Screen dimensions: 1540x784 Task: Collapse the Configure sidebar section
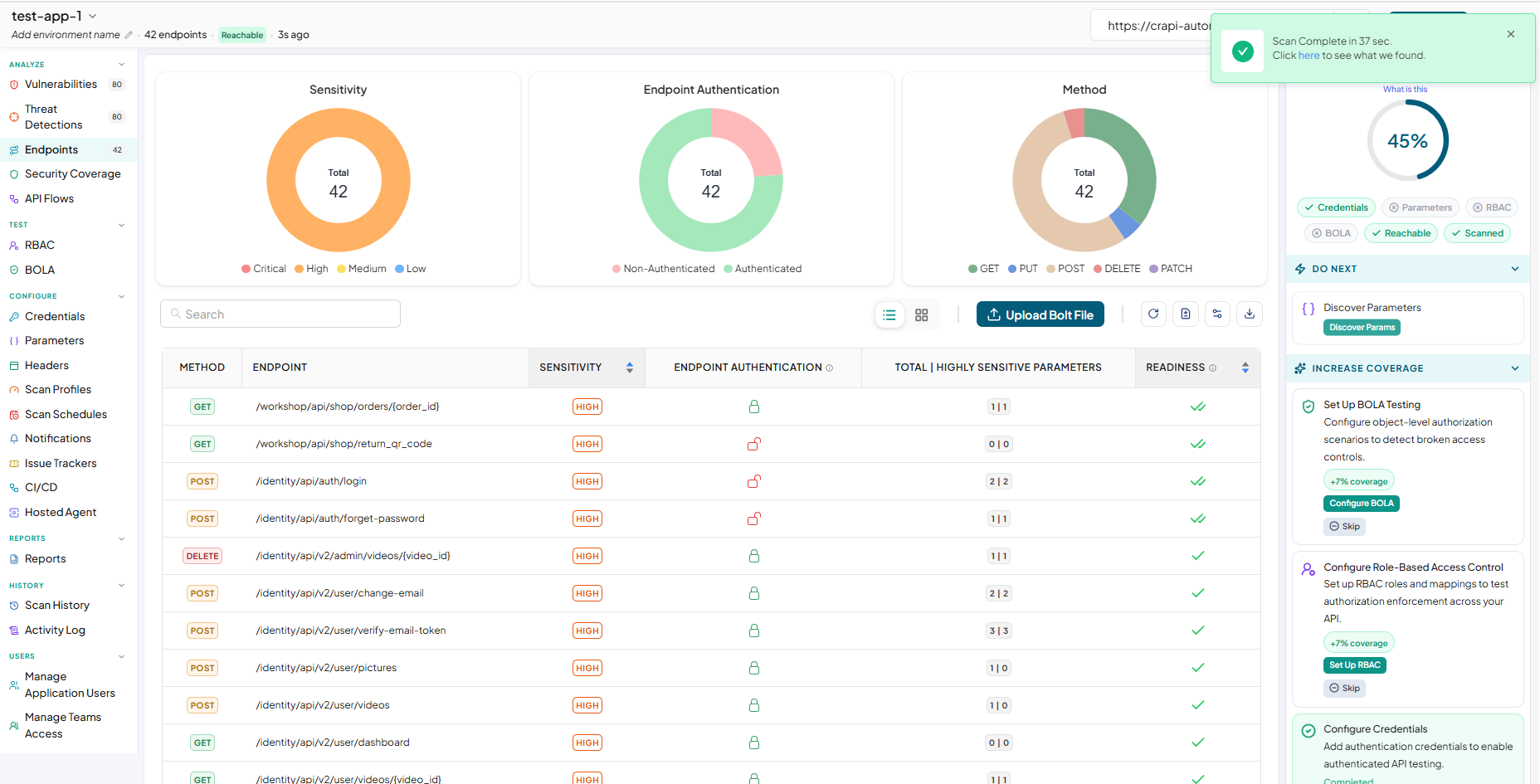click(x=122, y=296)
